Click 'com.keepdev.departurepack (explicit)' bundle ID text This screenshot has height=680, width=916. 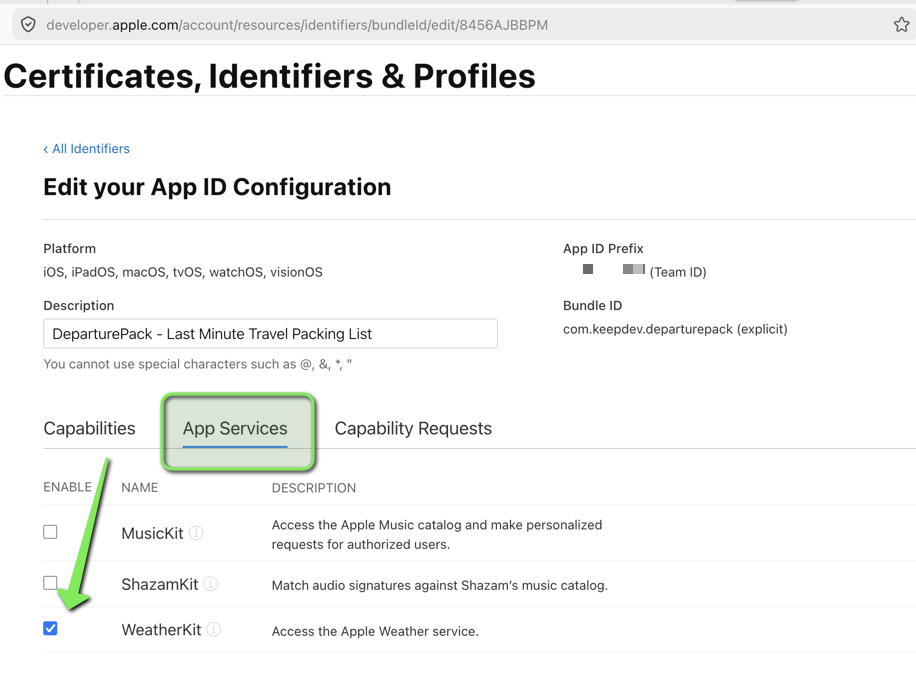tap(675, 329)
